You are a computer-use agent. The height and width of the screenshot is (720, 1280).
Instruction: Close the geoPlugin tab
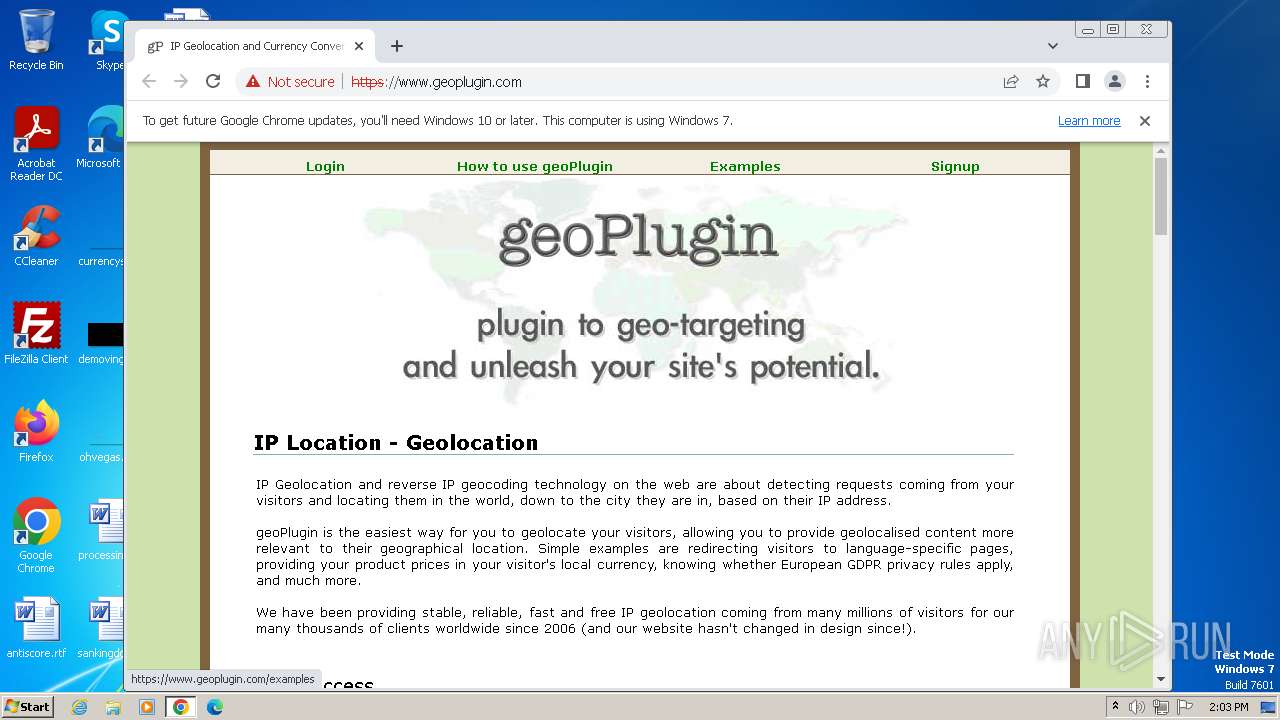click(359, 46)
